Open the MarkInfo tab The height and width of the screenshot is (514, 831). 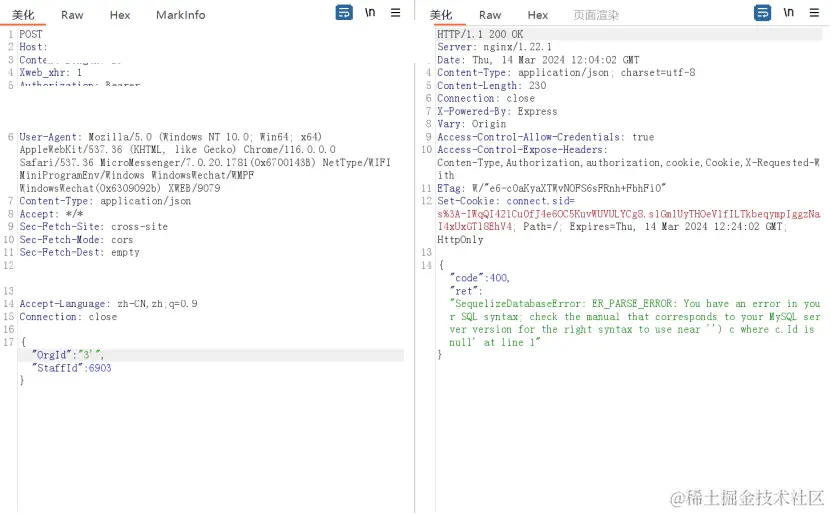pos(181,15)
